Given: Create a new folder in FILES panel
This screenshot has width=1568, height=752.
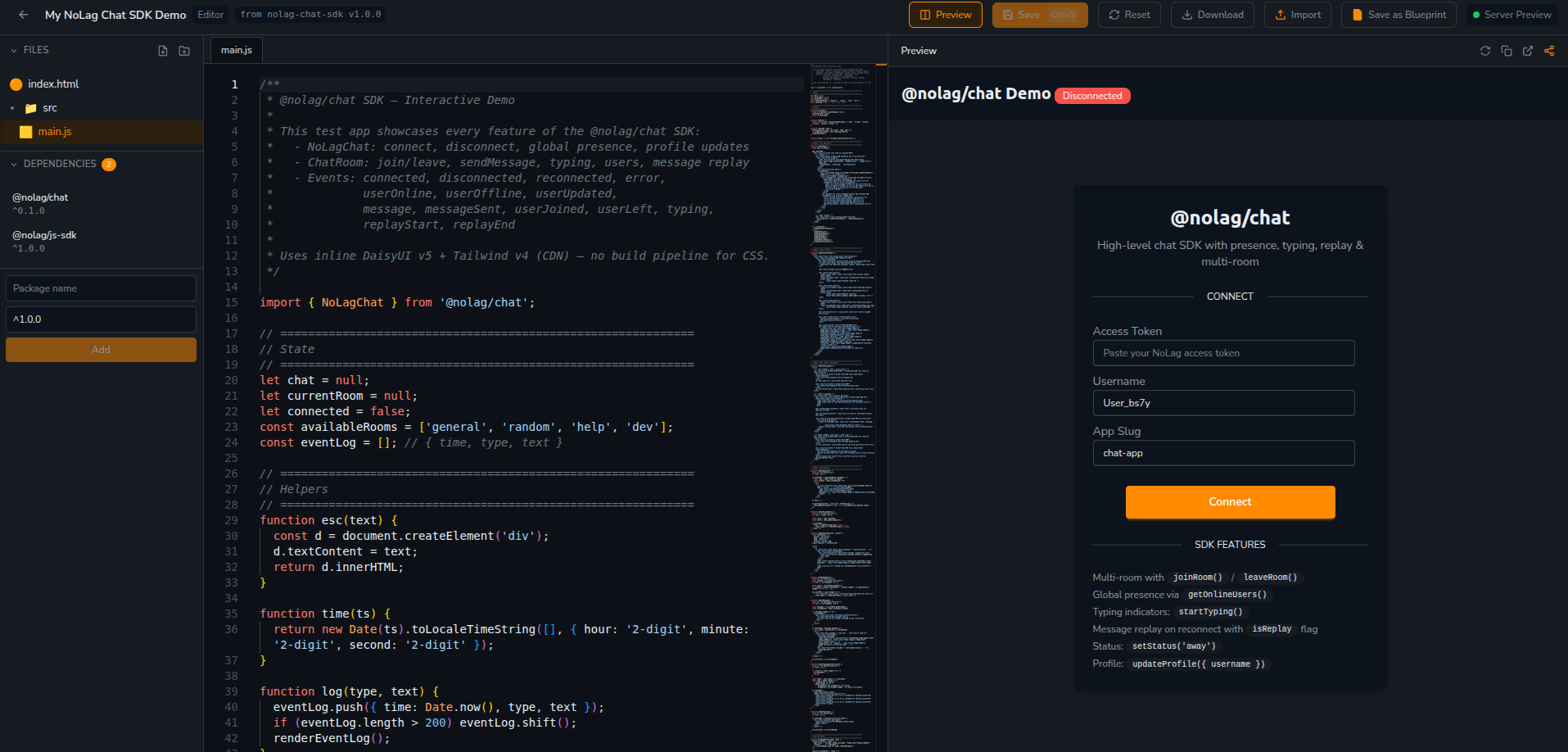Looking at the screenshot, I should (184, 51).
